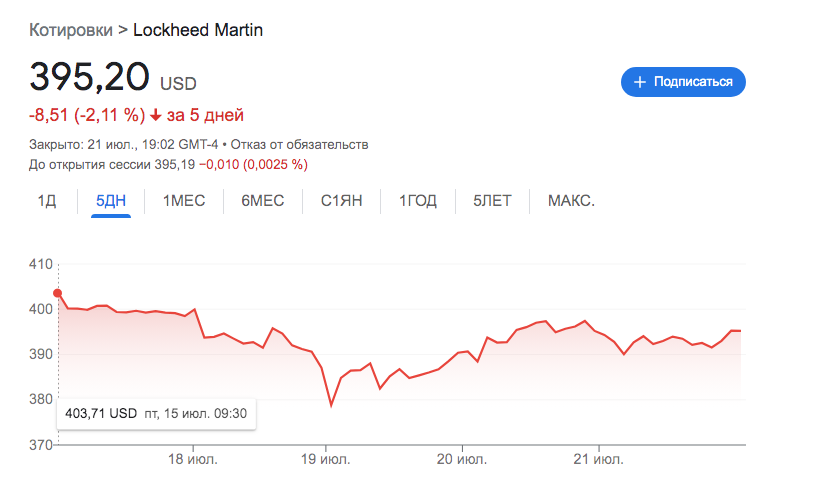Switch to 6МЕС chart range
This screenshot has height=481, width=813.
point(263,201)
